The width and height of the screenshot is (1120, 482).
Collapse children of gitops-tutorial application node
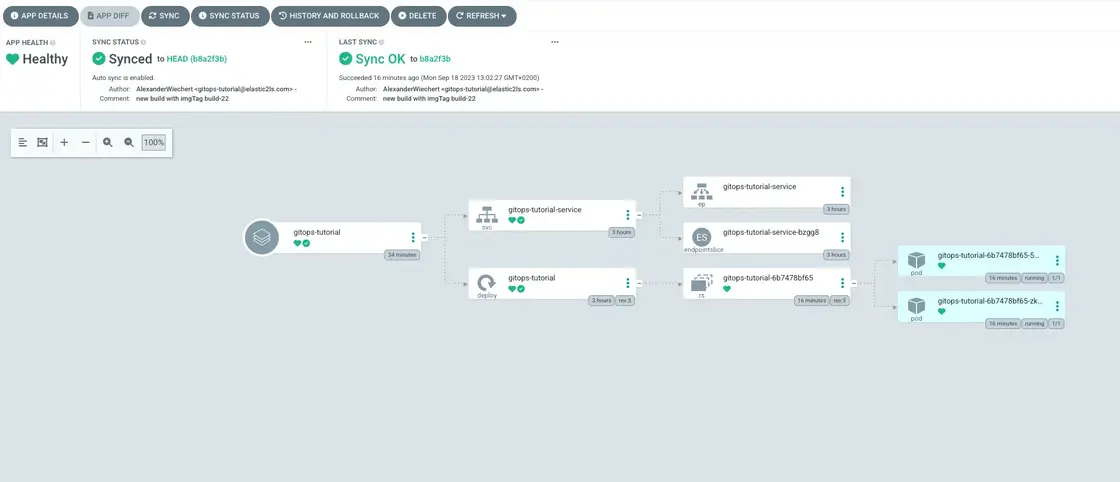pyautogui.click(x=424, y=238)
